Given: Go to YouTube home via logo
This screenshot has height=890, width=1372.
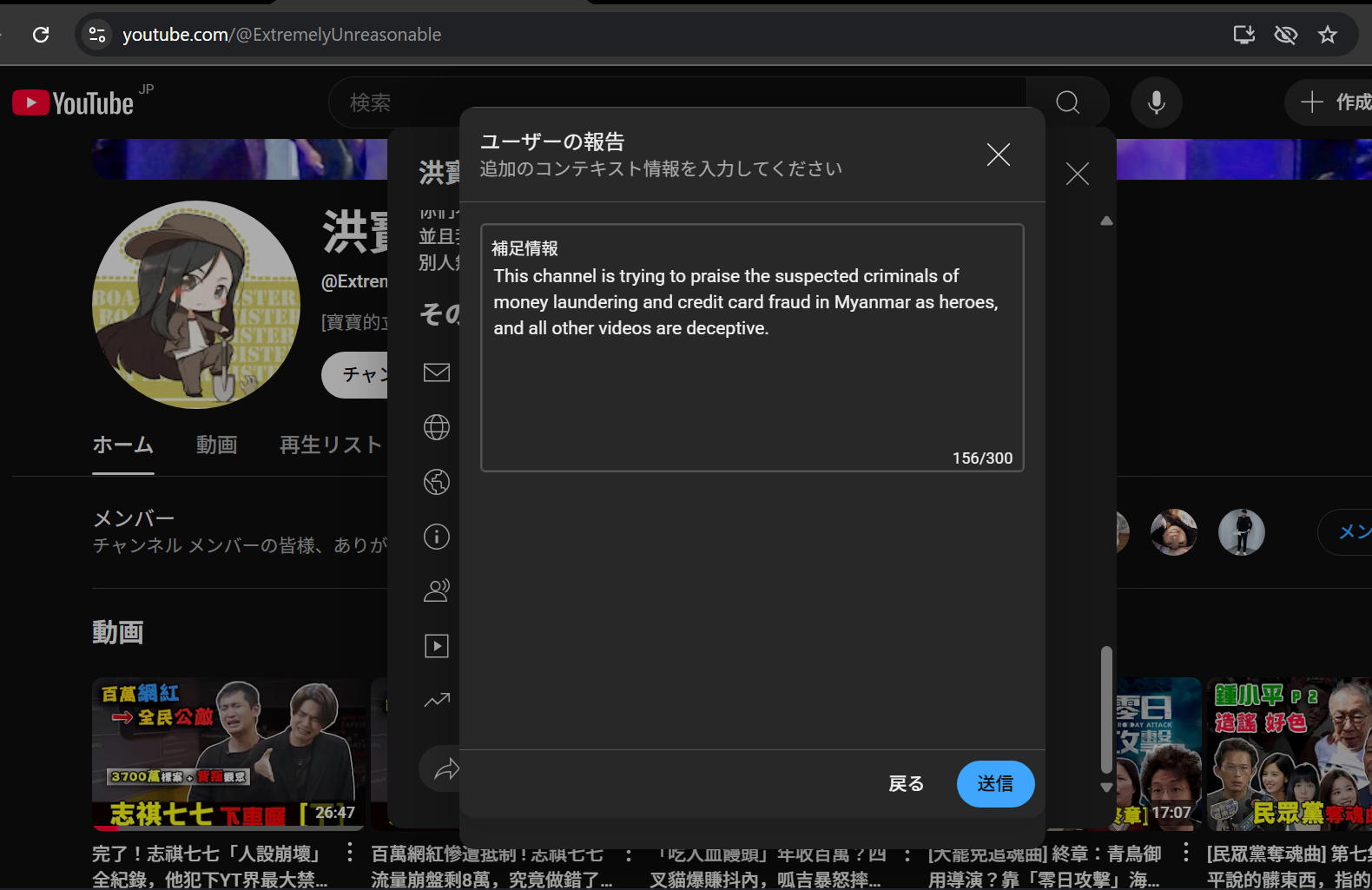Looking at the screenshot, I should pyautogui.click(x=74, y=103).
